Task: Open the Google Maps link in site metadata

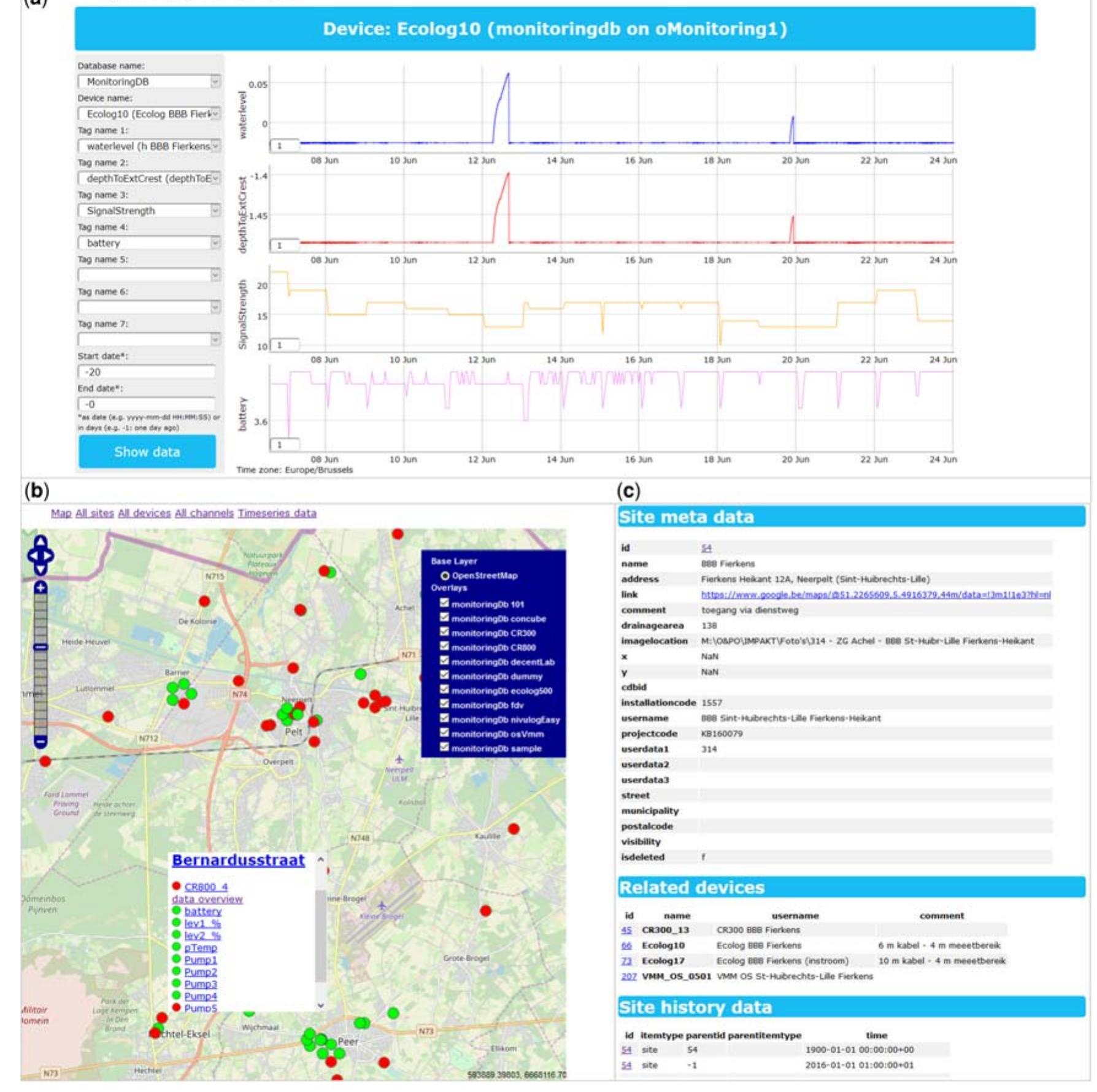Action: click(x=876, y=594)
